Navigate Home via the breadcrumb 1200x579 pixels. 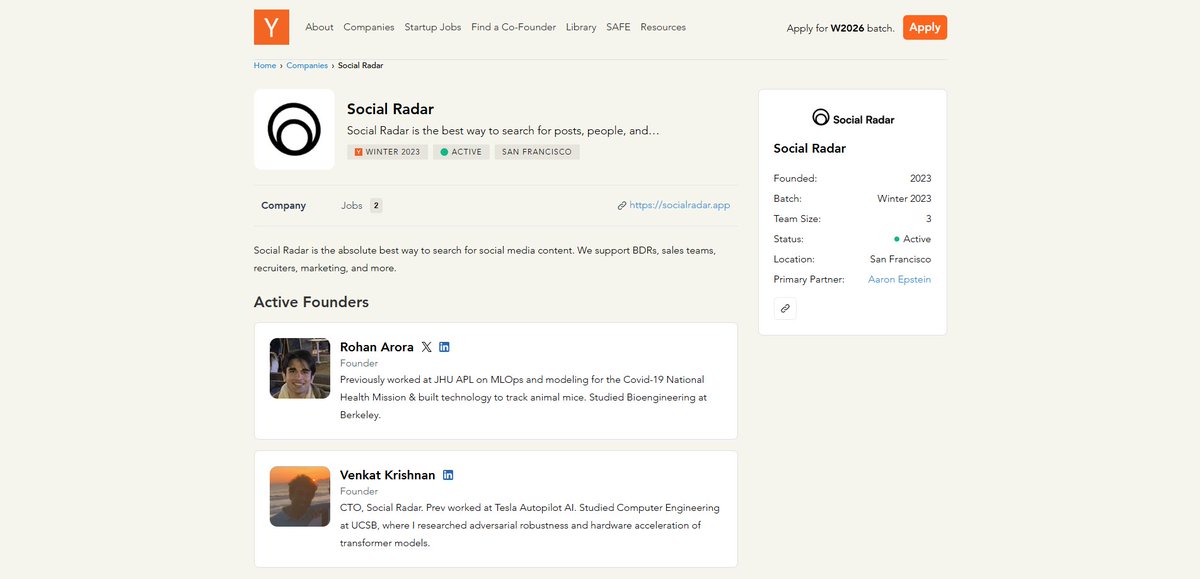[264, 64]
